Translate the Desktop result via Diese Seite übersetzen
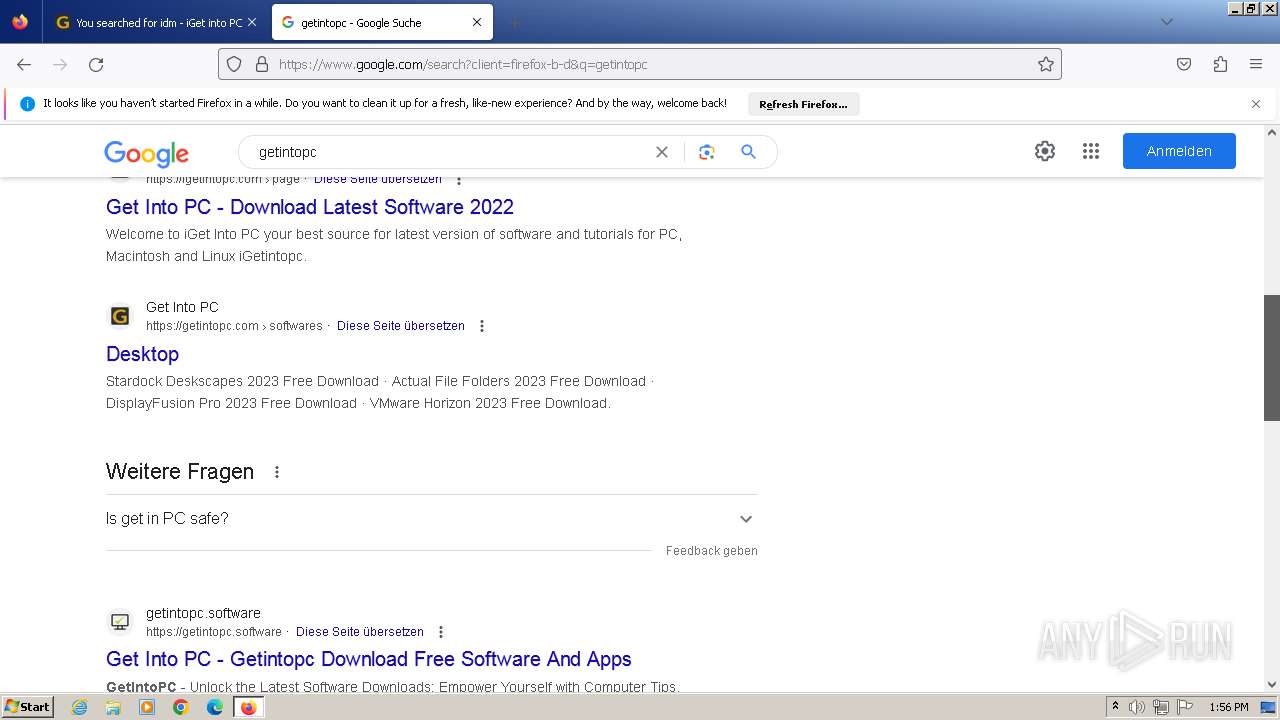Screen dimensions: 1280x720 tap(401, 326)
